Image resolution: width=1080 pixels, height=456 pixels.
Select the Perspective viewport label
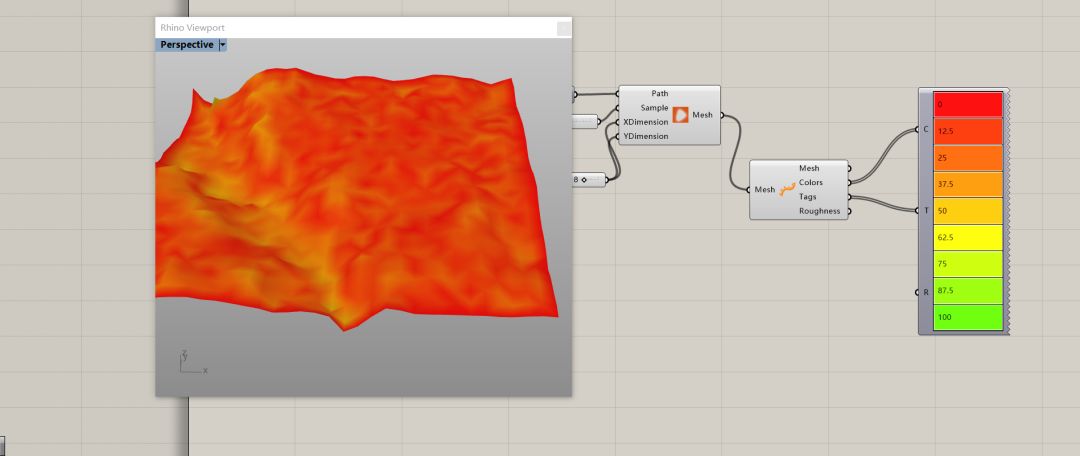[x=187, y=45]
